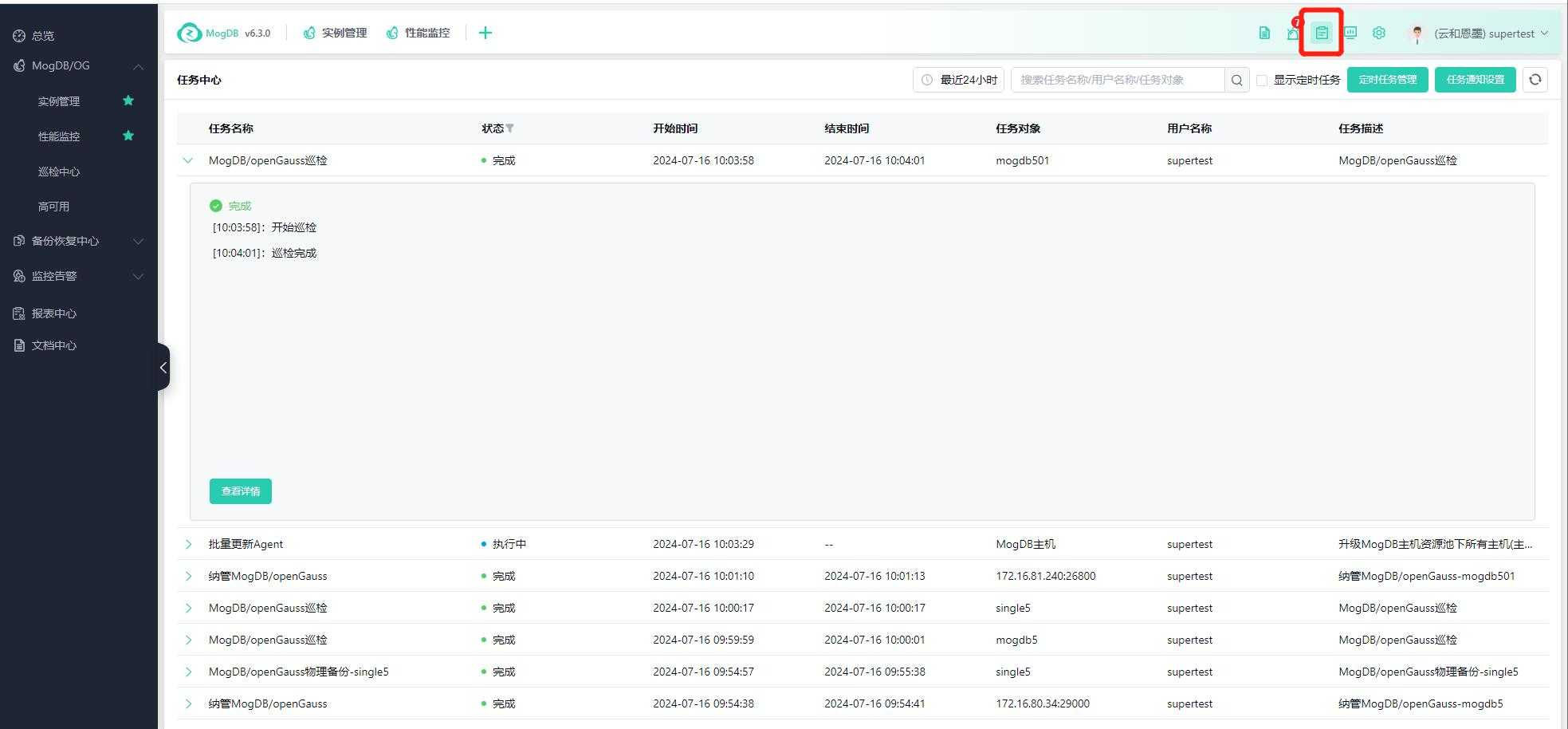Switch to the 性能监控 top tab
1568x729 pixels.
click(x=418, y=33)
